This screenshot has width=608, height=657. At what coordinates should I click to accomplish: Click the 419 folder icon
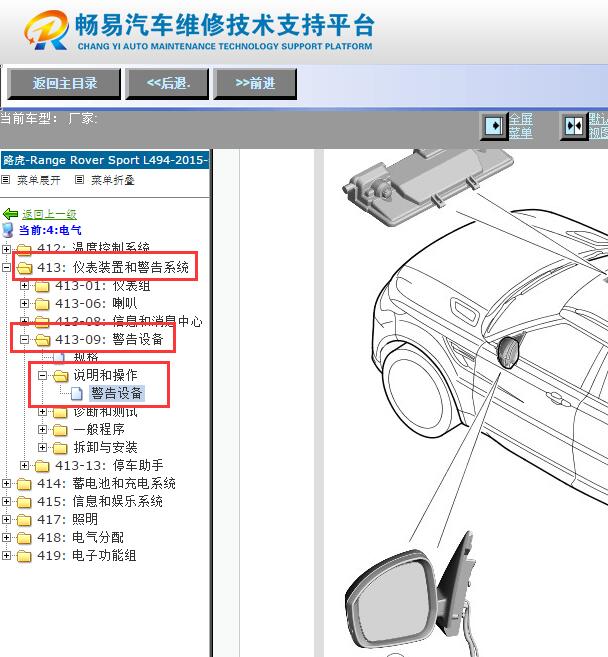click(24, 556)
